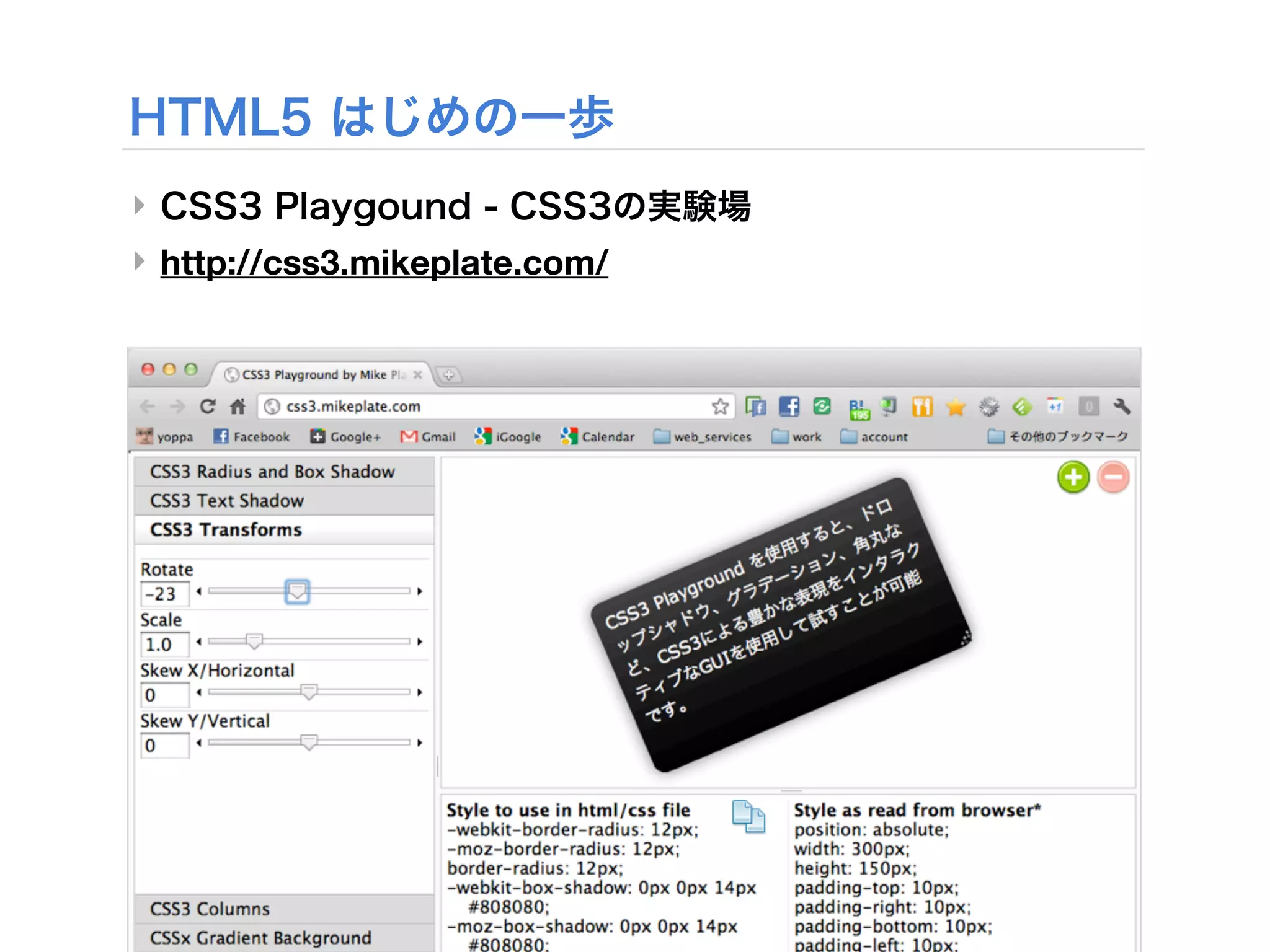Expand the work bookmark folder
This screenshot has height=952, width=1270.
point(796,436)
